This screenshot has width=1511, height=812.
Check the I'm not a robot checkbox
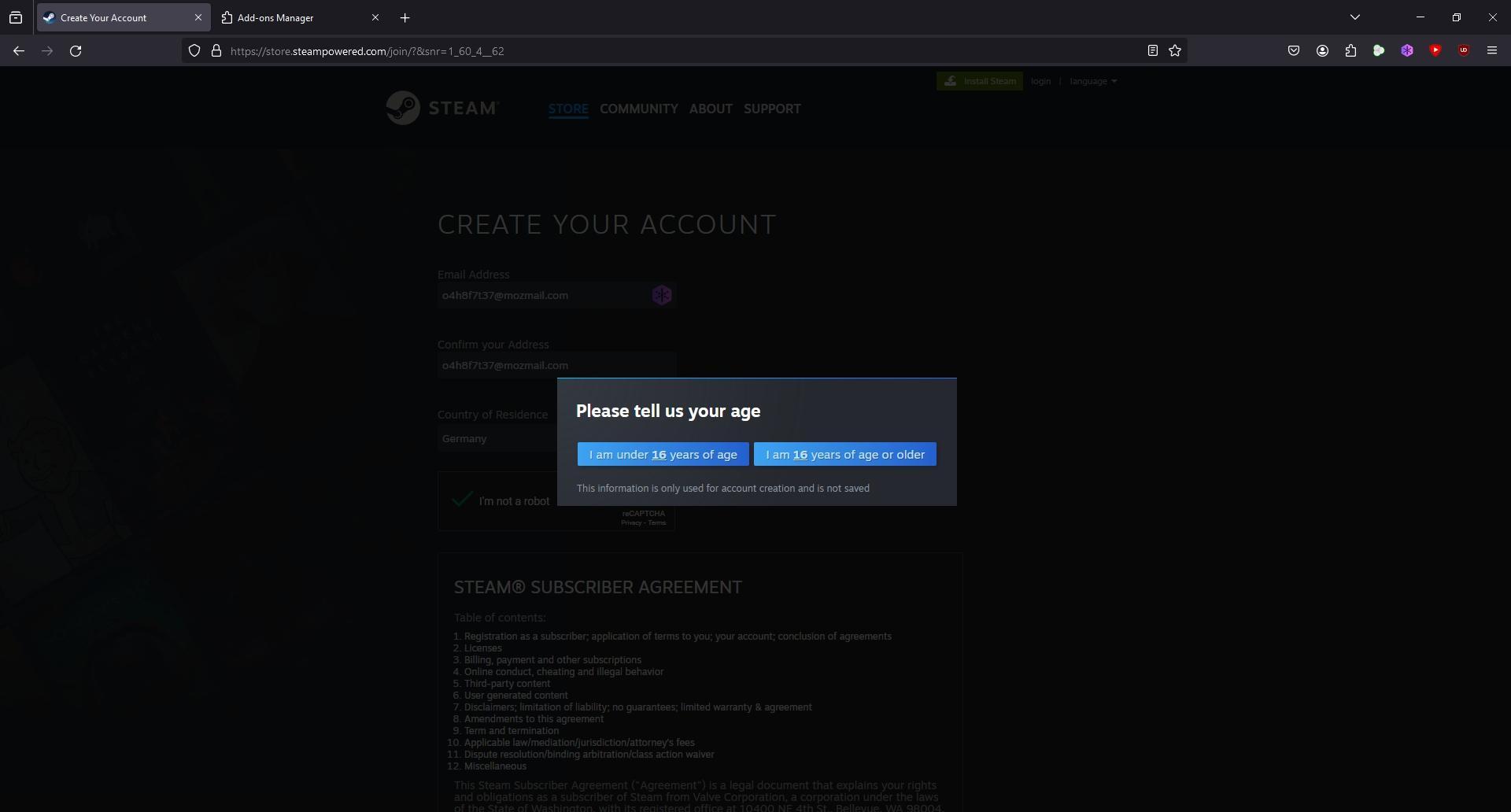tap(463, 500)
